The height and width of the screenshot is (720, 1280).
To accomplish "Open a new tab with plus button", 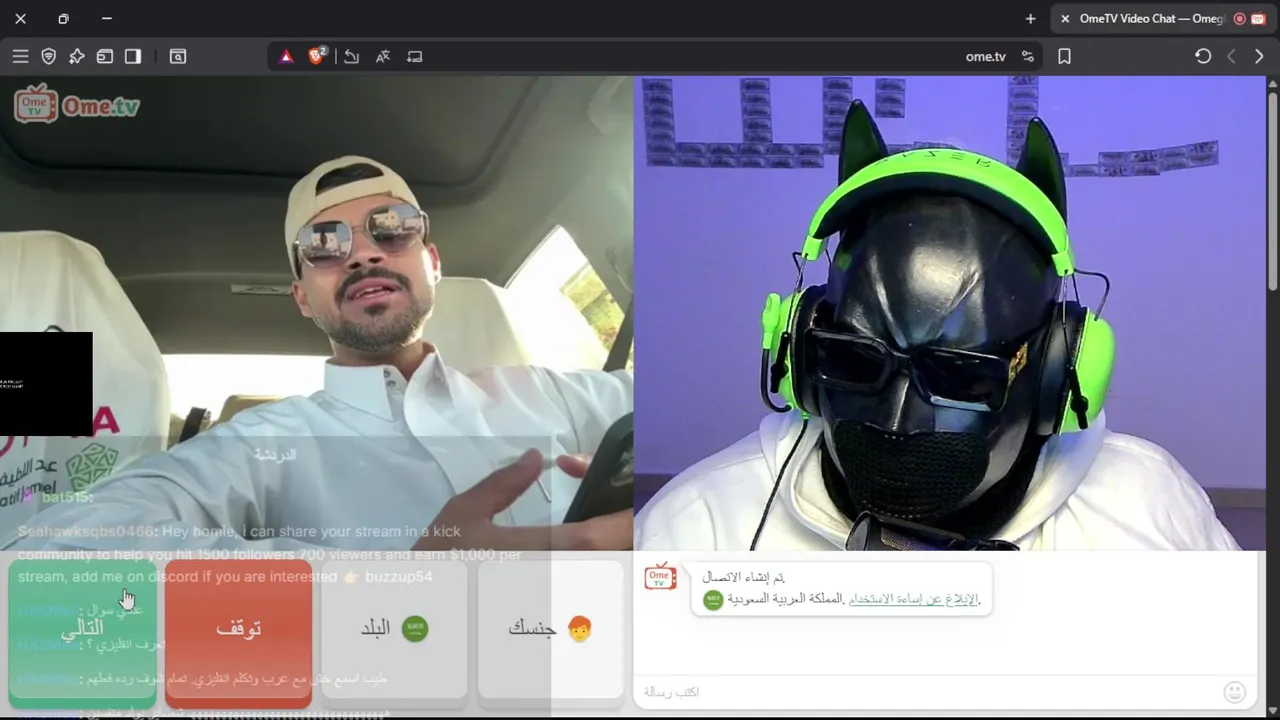I will tap(1030, 18).
